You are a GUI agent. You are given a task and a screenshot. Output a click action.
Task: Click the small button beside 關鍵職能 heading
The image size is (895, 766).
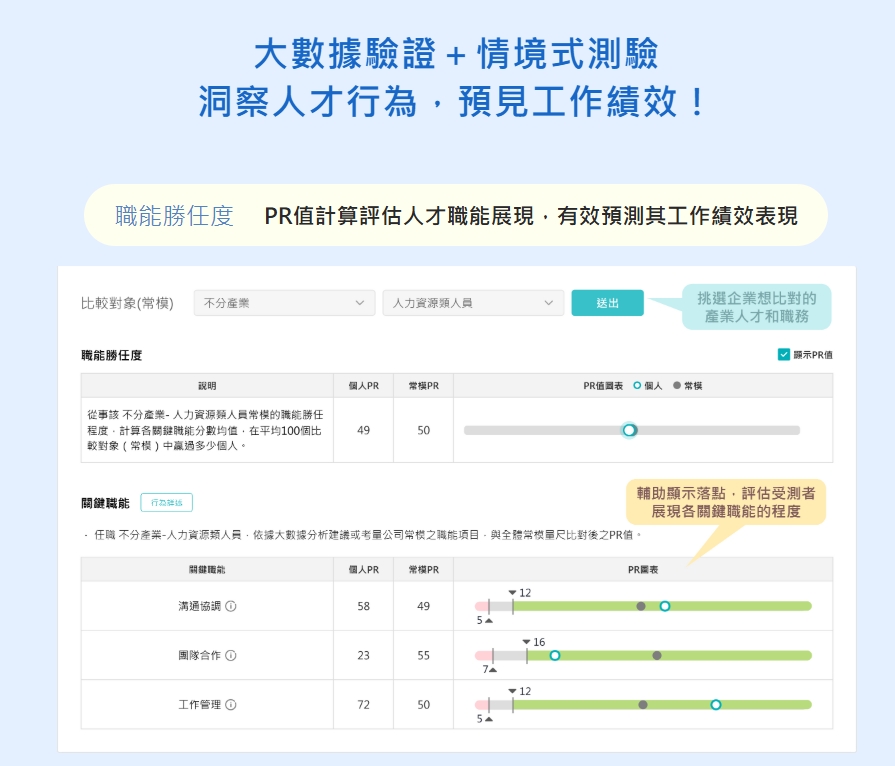pos(166,503)
